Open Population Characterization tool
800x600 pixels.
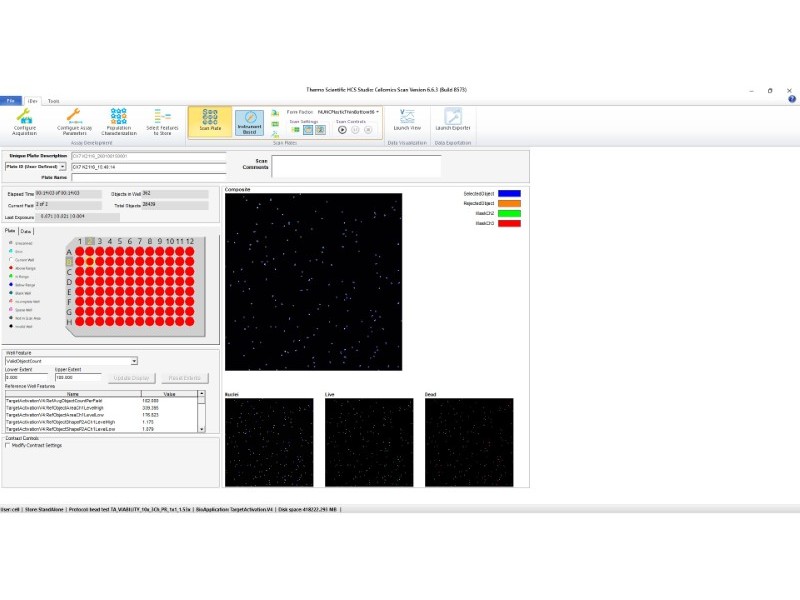pyautogui.click(x=118, y=121)
